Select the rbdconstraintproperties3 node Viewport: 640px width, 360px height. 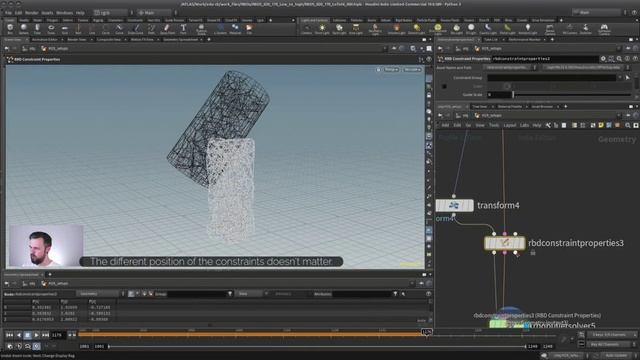(504, 243)
